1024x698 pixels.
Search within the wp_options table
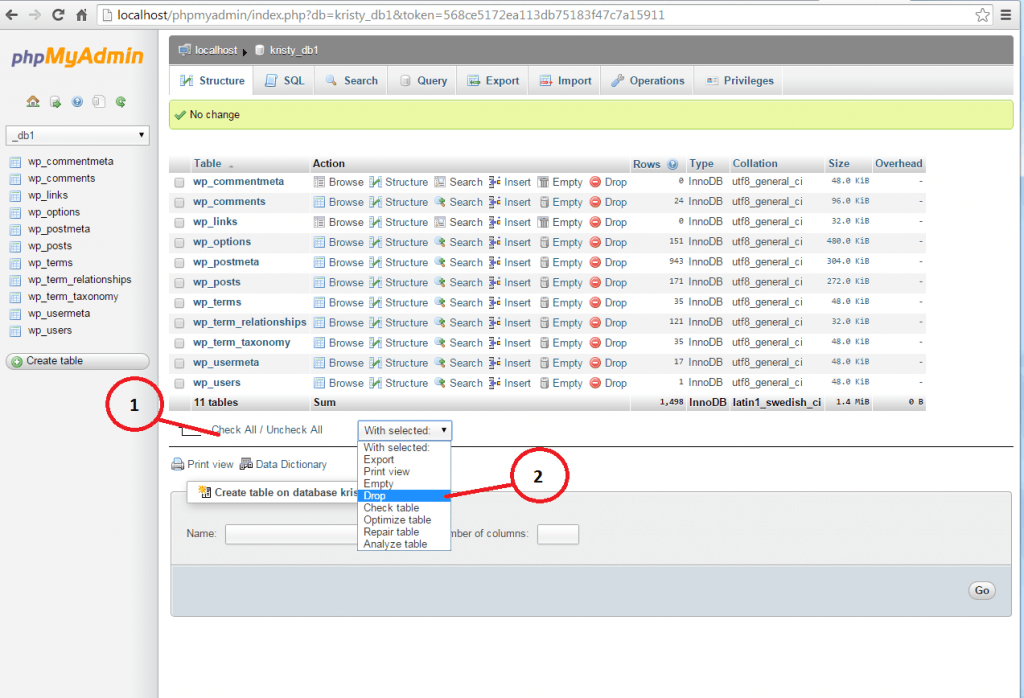tap(465, 242)
